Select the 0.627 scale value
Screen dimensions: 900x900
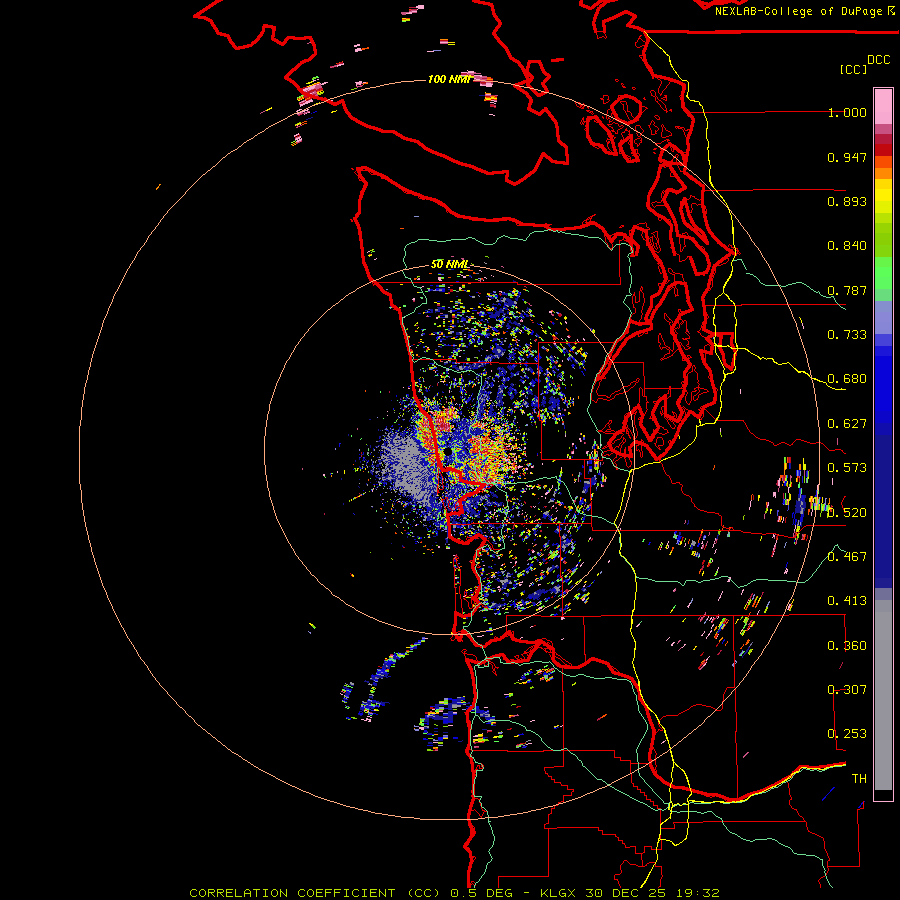(847, 424)
